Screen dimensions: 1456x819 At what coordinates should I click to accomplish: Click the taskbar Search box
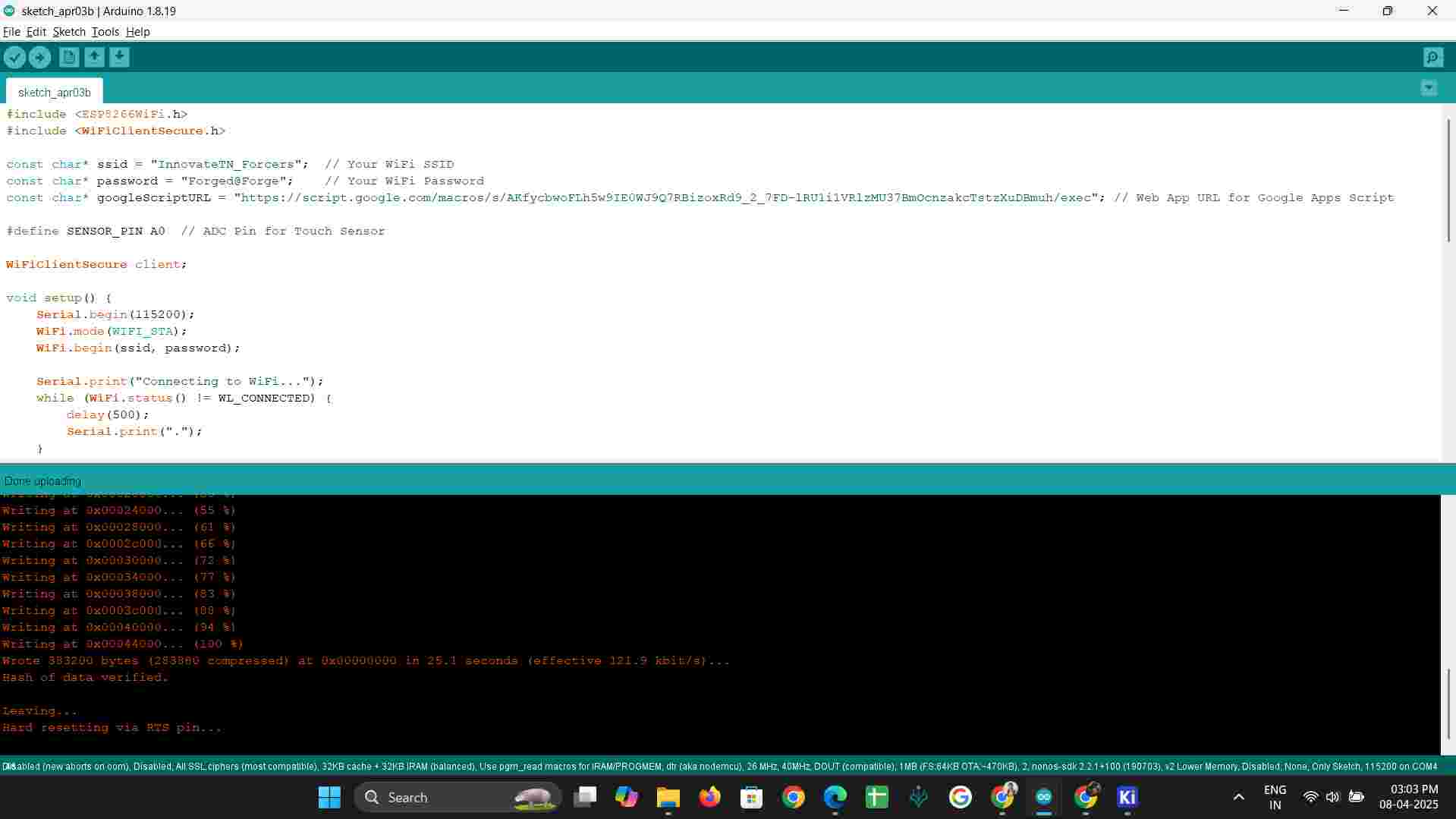458,797
